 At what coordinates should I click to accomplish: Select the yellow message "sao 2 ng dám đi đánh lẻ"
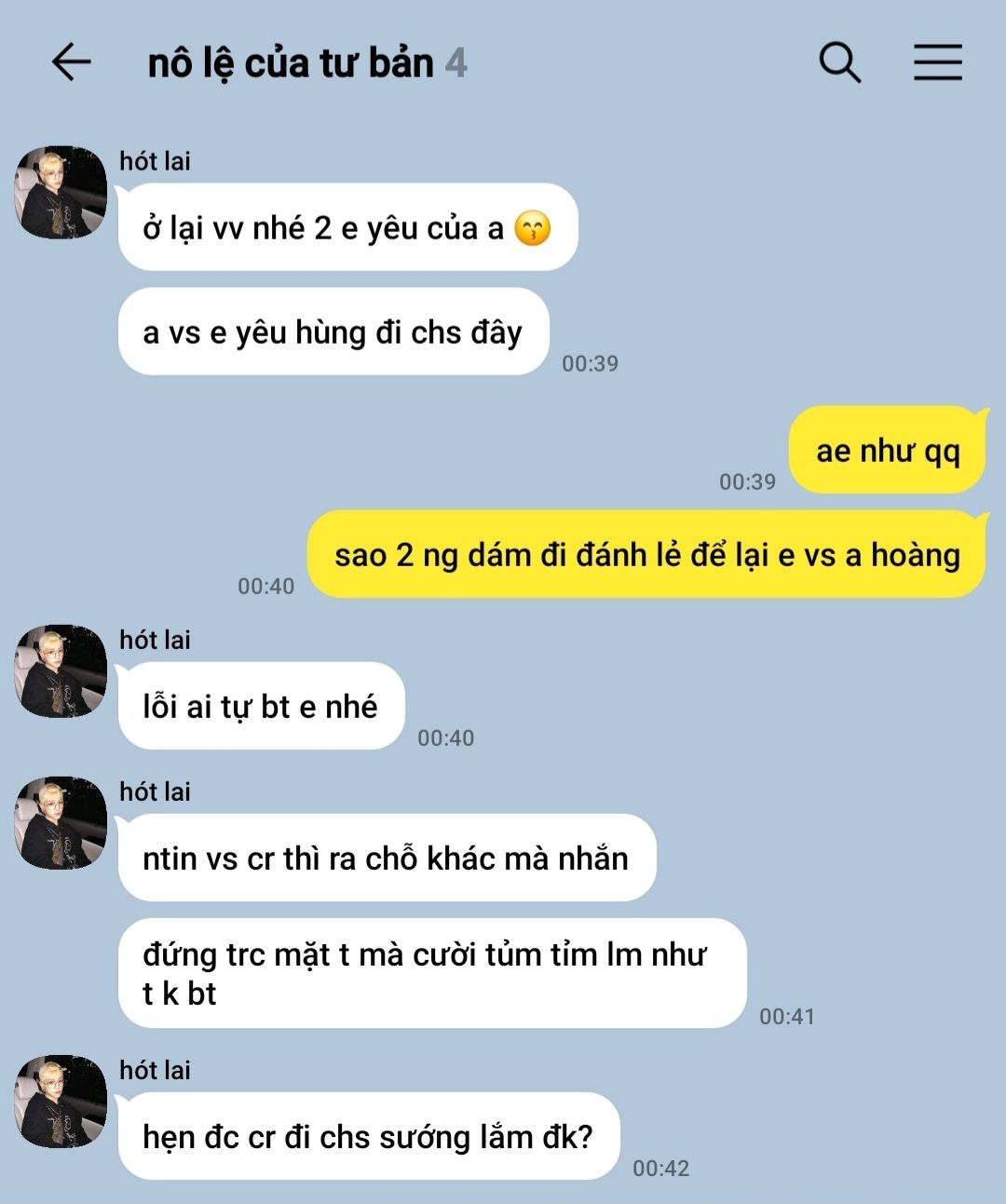(647, 554)
